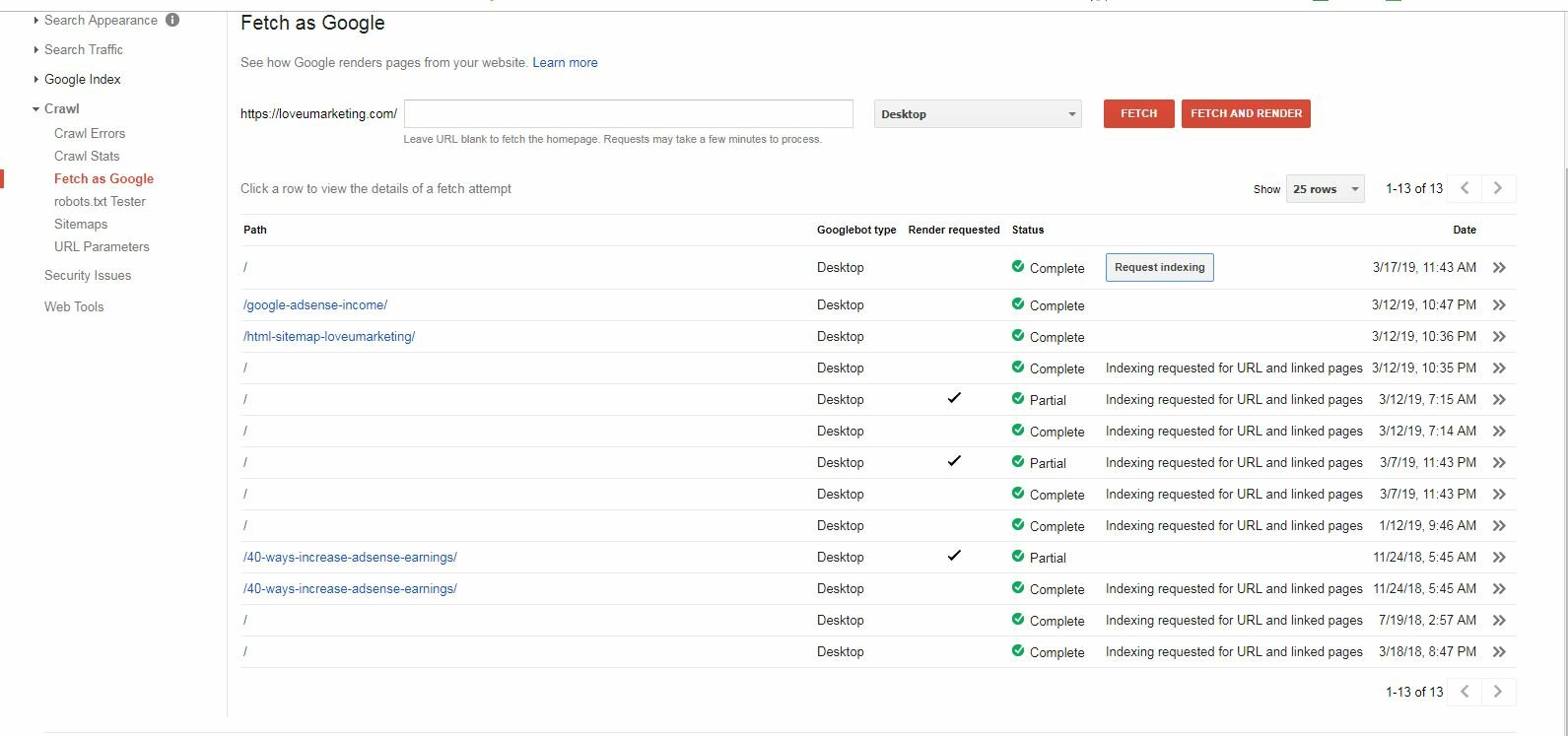Expand the Google Index sidebar section

(x=82, y=79)
